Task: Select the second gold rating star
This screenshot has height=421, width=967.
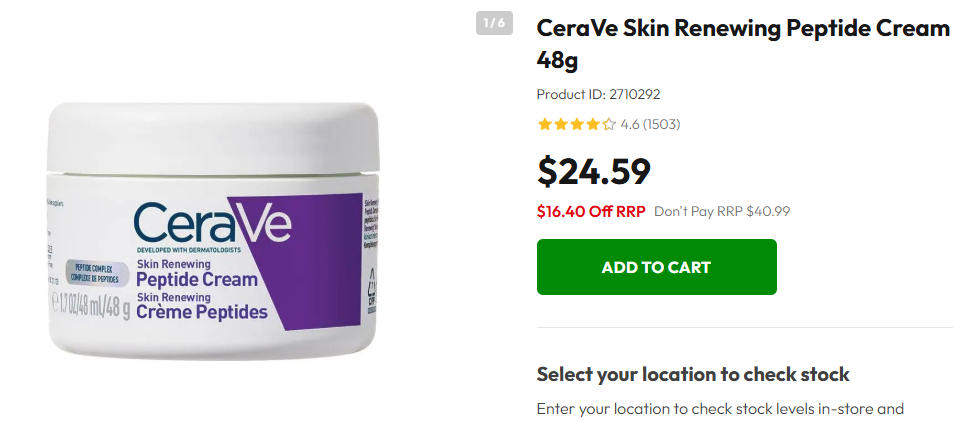Action: point(560,125)
